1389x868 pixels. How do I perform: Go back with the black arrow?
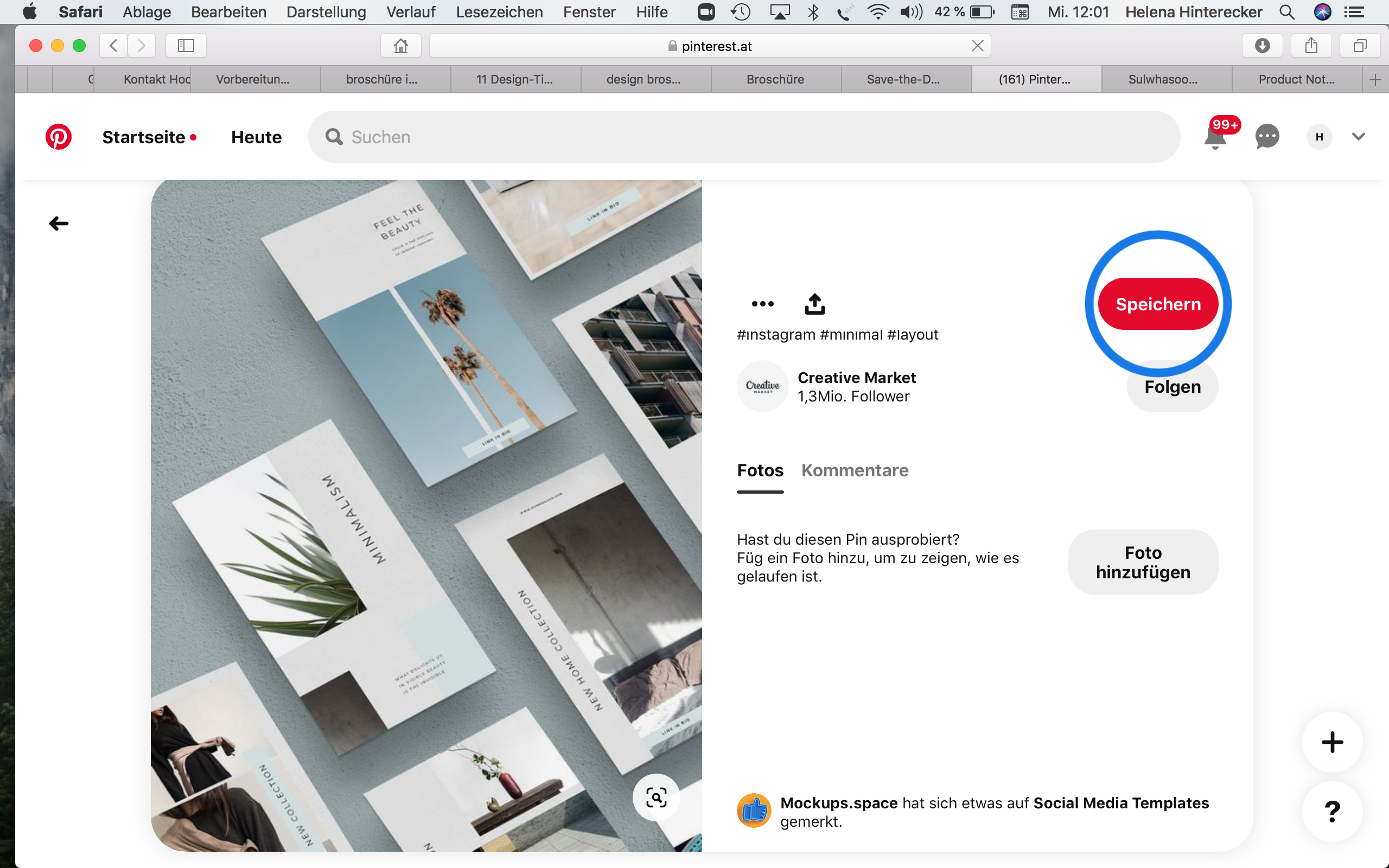59,224
